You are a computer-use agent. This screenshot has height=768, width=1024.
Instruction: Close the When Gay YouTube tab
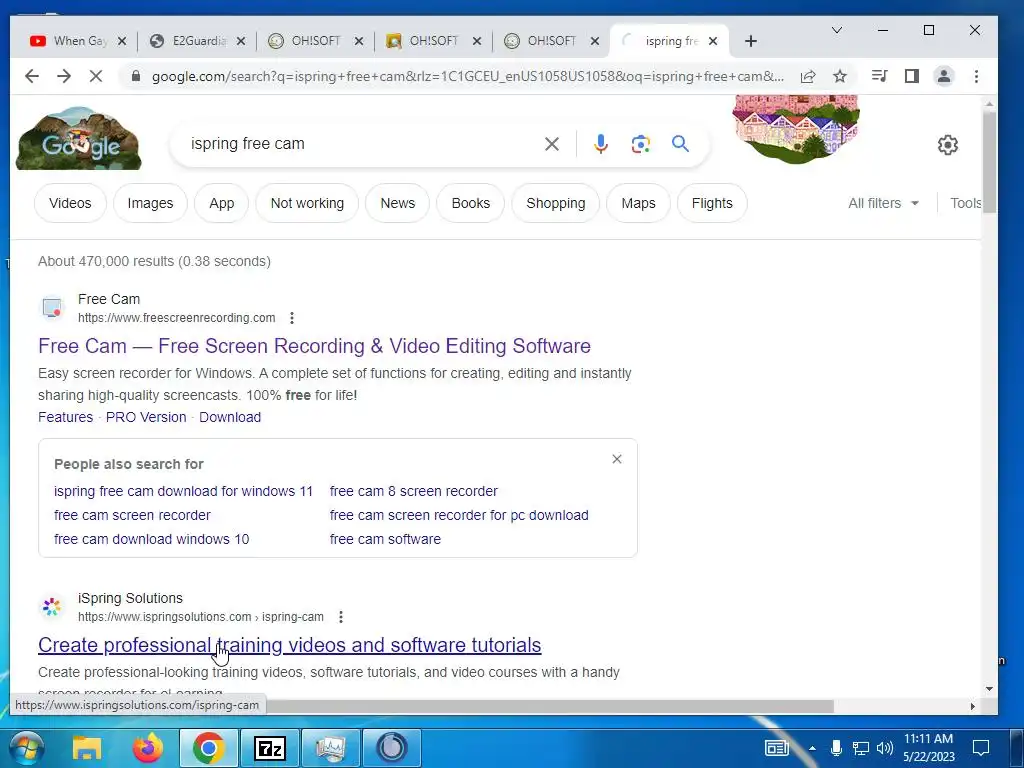[x=121, y=41]
